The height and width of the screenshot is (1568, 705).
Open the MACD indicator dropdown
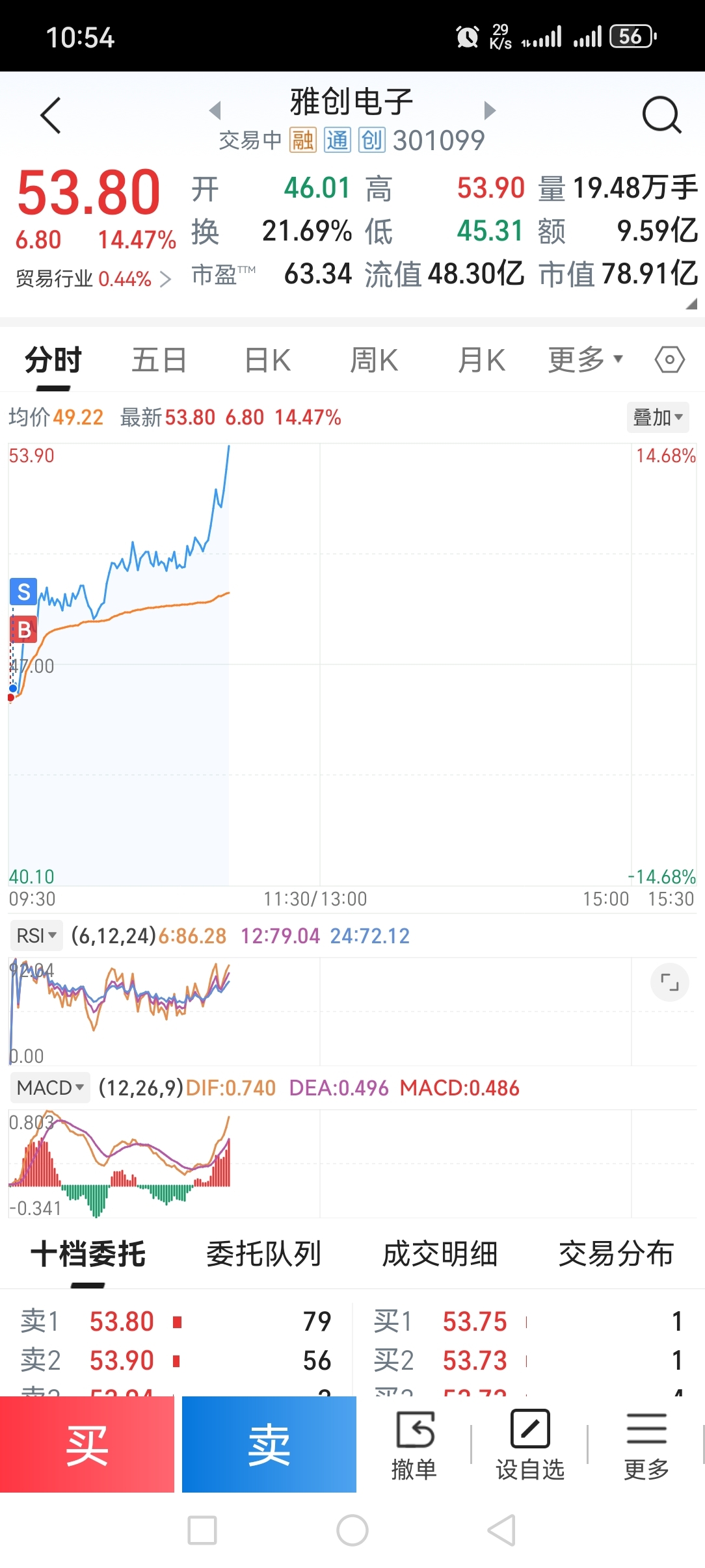click(50, 1088)
